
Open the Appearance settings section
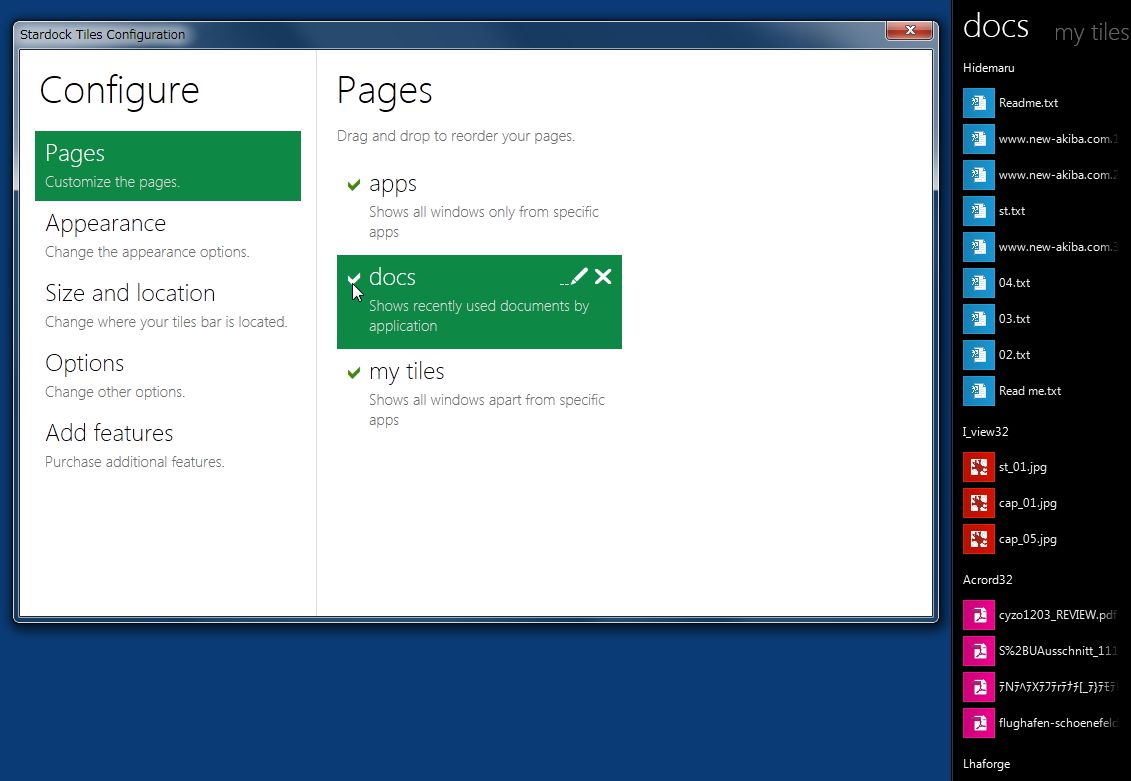click(167, 236)
